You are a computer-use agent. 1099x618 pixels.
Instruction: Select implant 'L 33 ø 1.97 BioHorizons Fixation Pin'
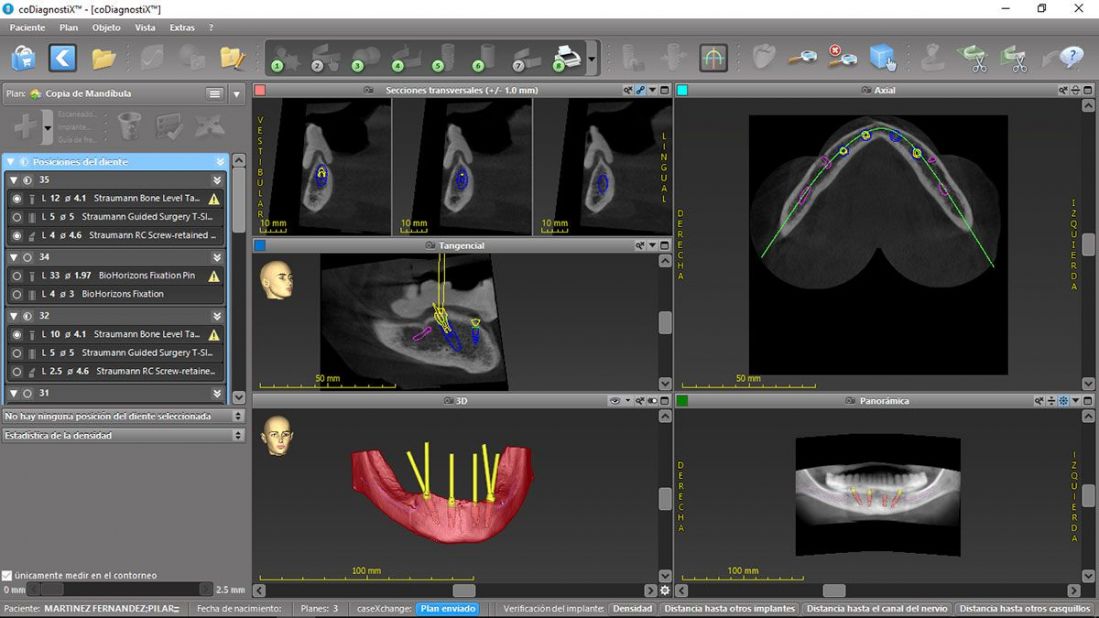pyautogui.click(x=120, y=276)
